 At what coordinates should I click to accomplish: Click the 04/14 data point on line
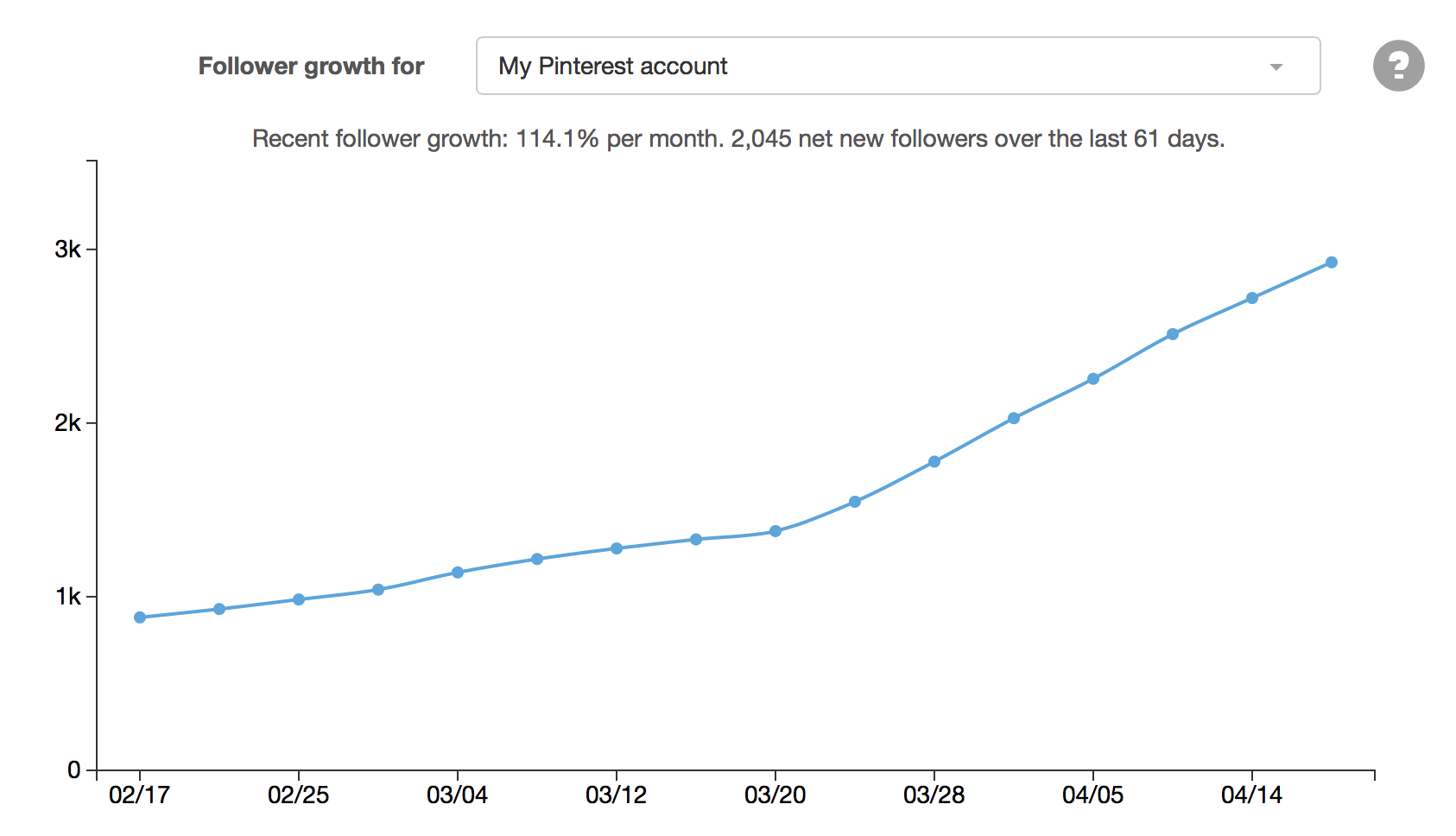(1252, 298)
